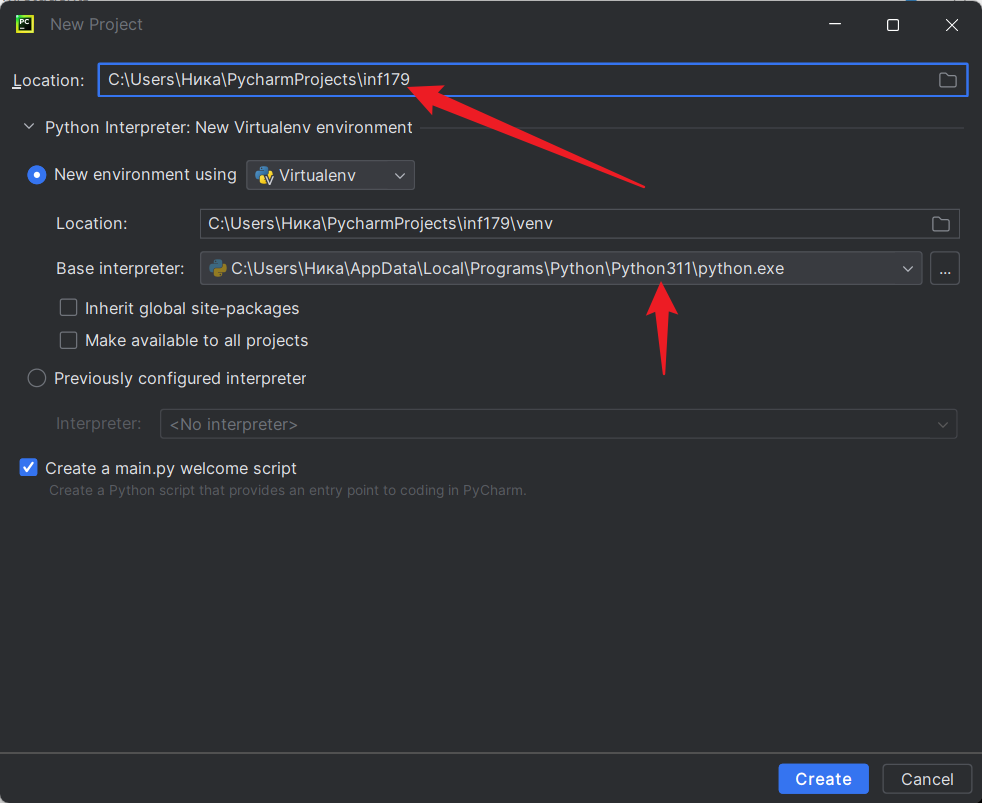The image size is (982, 803).
Task: Select the New environment using radio button
Action: coord(37,175)
